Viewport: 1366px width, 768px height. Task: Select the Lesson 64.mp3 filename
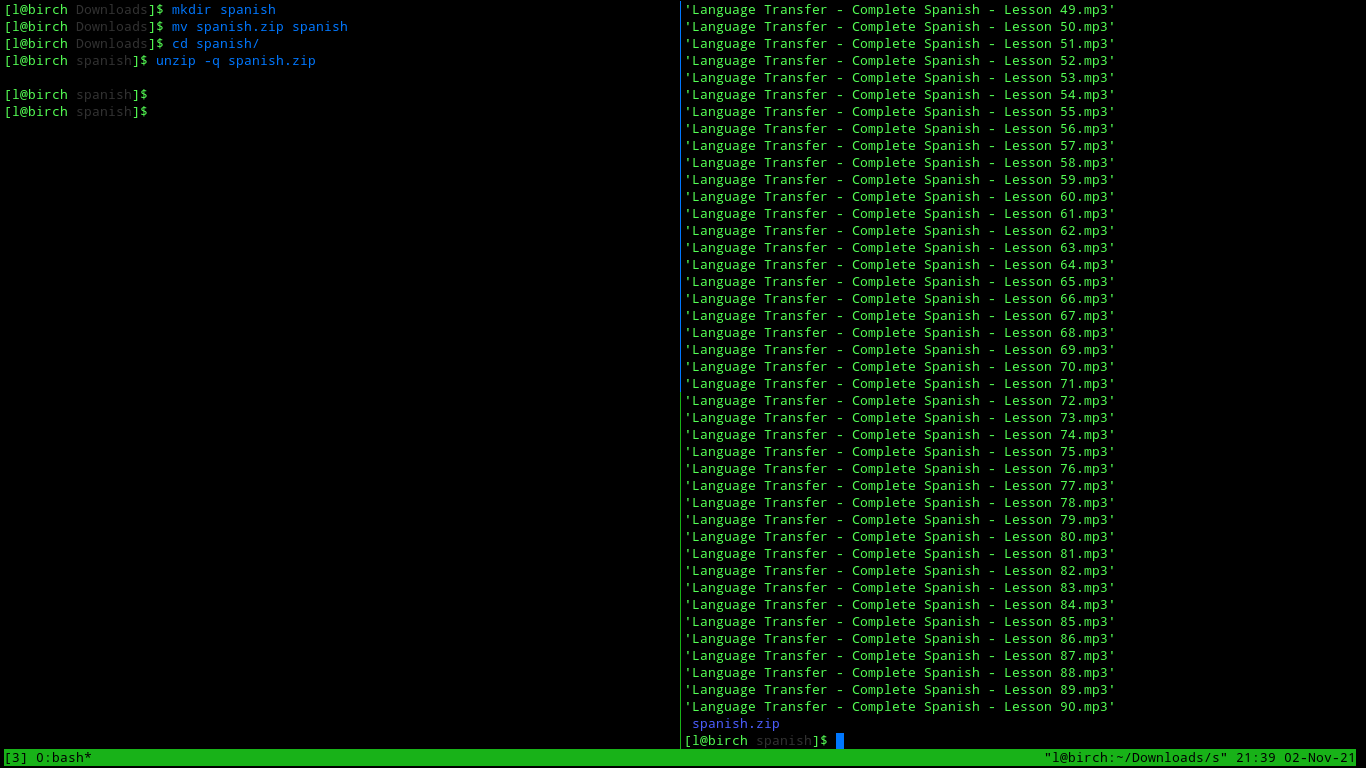[x=900, y=265]
